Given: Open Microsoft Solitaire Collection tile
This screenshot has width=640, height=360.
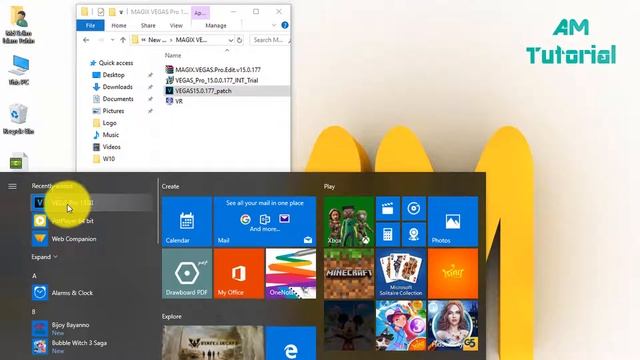Looking at the screenshot, I should tap(401, 273).
